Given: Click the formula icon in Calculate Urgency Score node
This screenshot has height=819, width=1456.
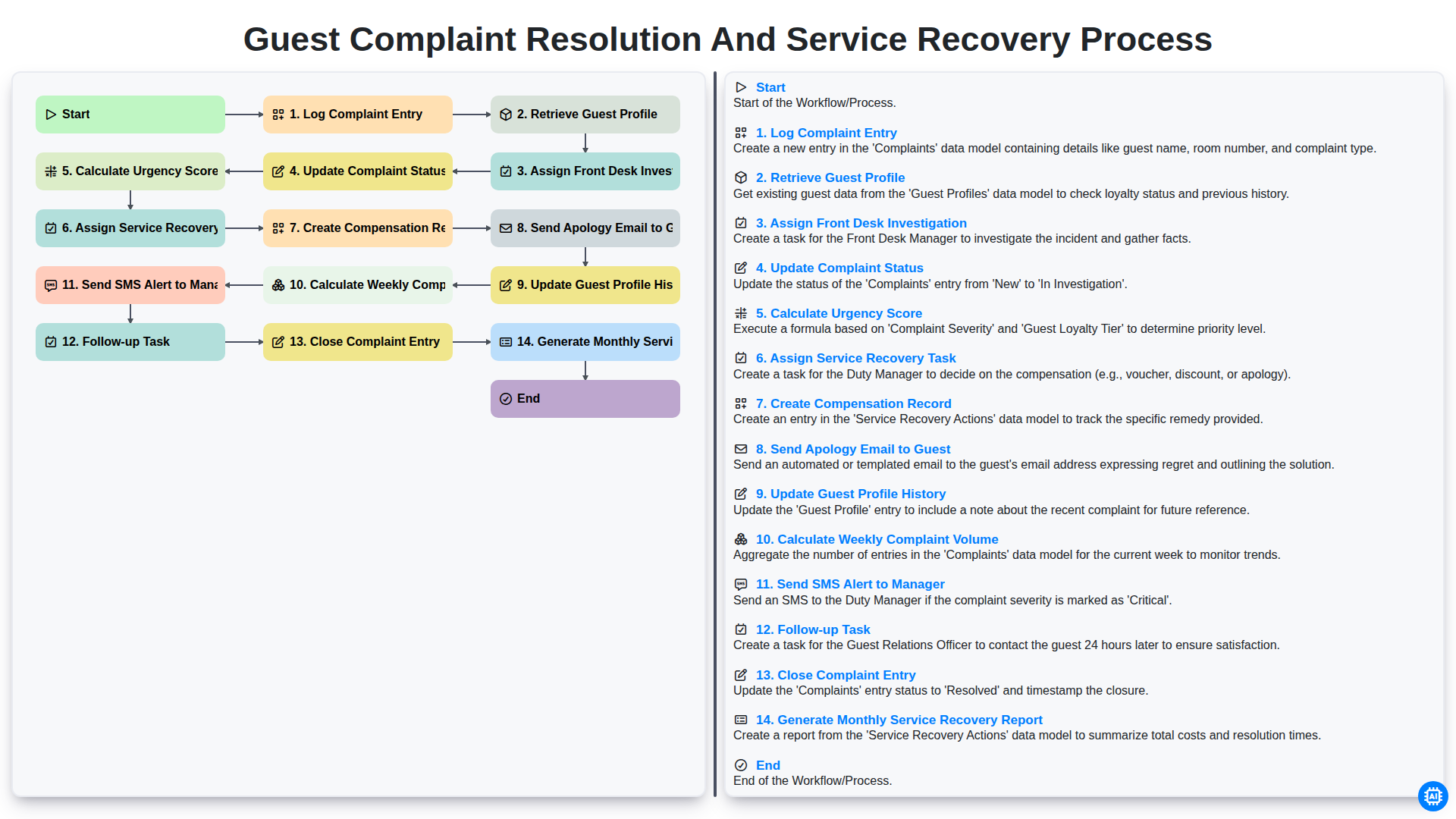Looking at the screenshot, I should pos(51,171).
